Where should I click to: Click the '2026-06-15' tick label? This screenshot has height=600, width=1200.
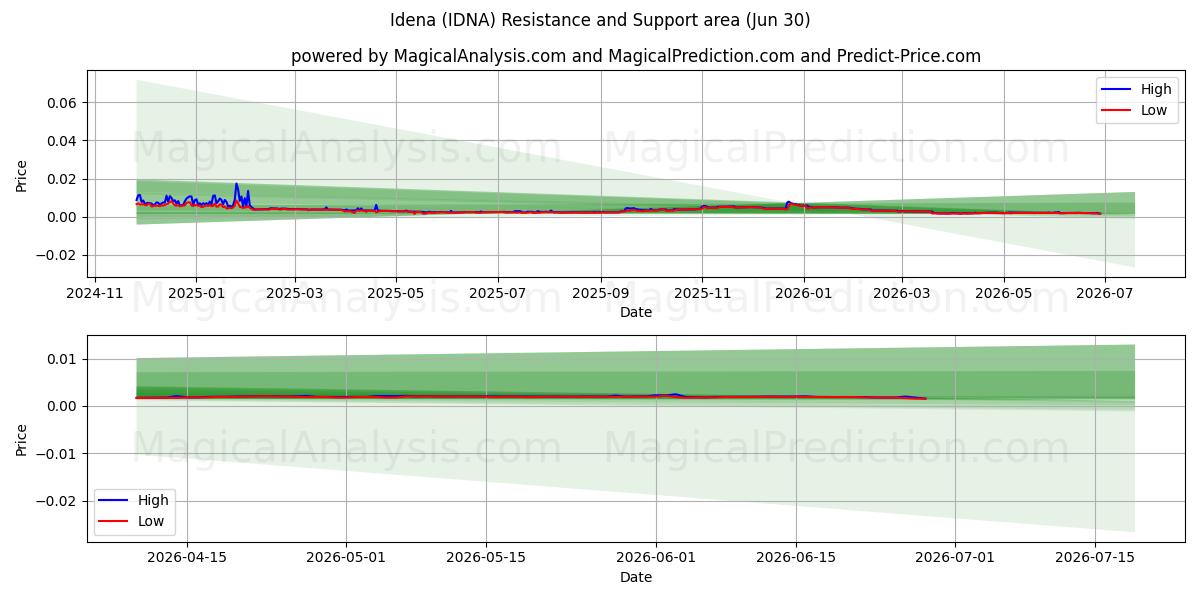pos(796,558)
